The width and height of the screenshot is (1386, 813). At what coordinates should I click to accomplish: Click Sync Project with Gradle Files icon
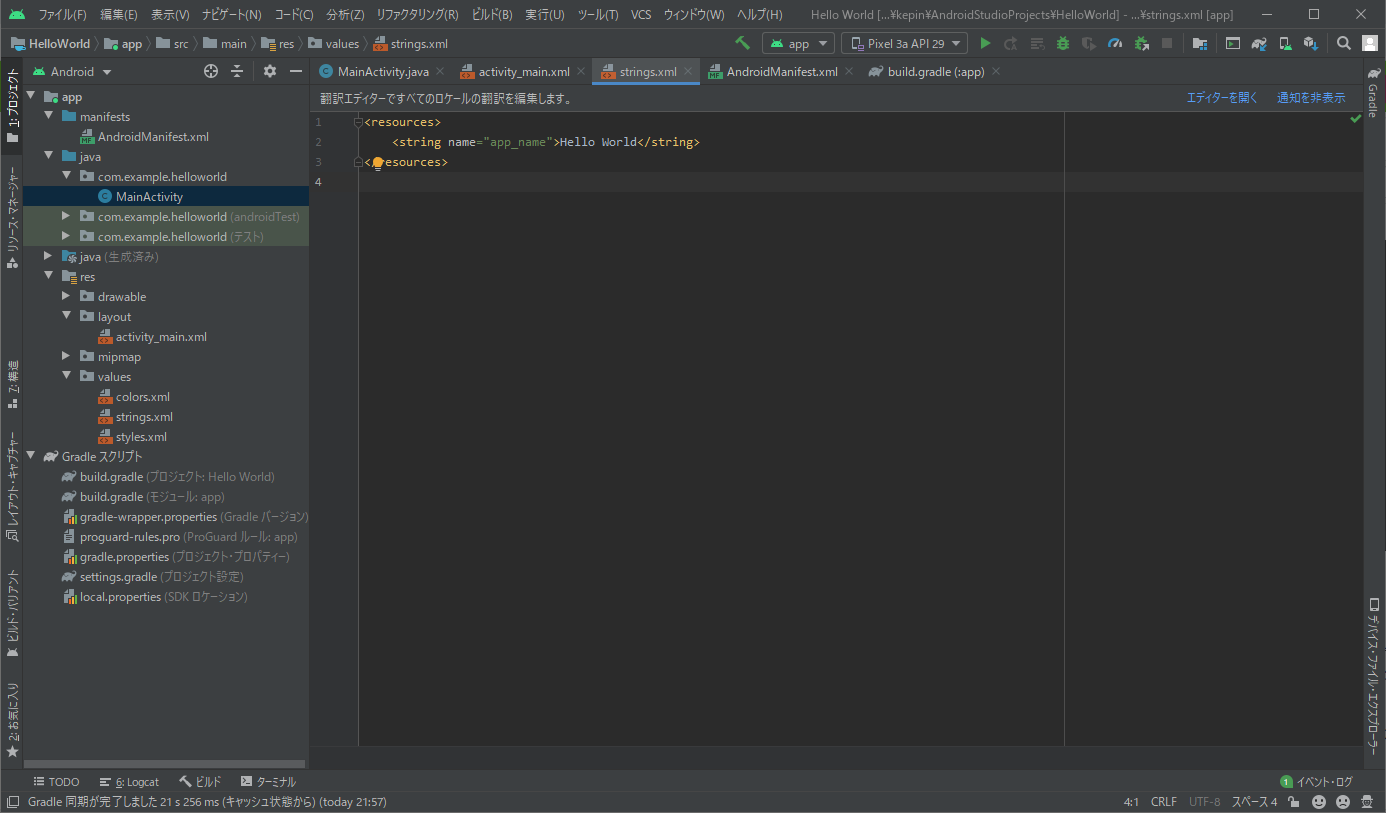[1259, 43]
